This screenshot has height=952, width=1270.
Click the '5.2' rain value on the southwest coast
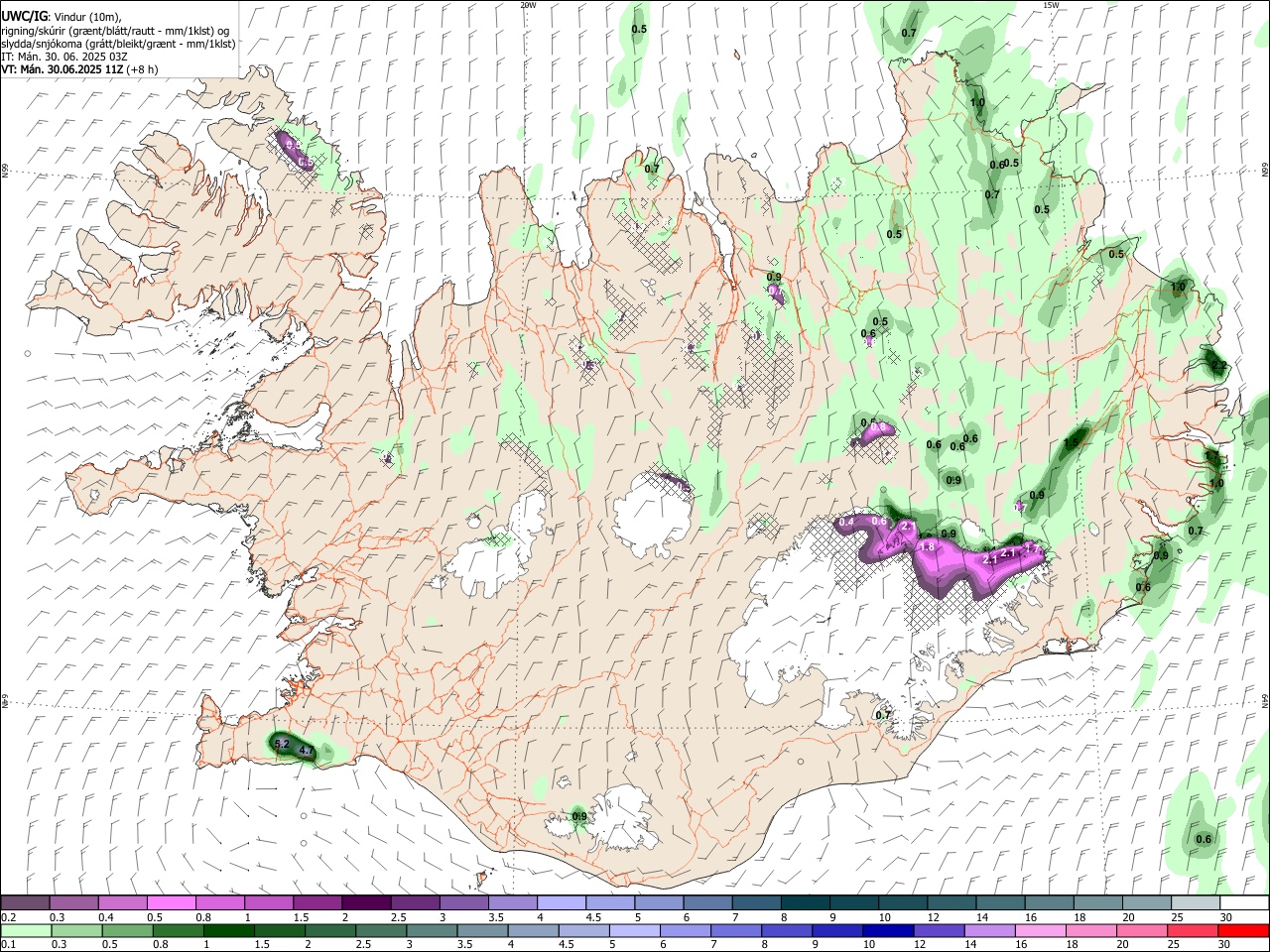[x=281, y=744]
